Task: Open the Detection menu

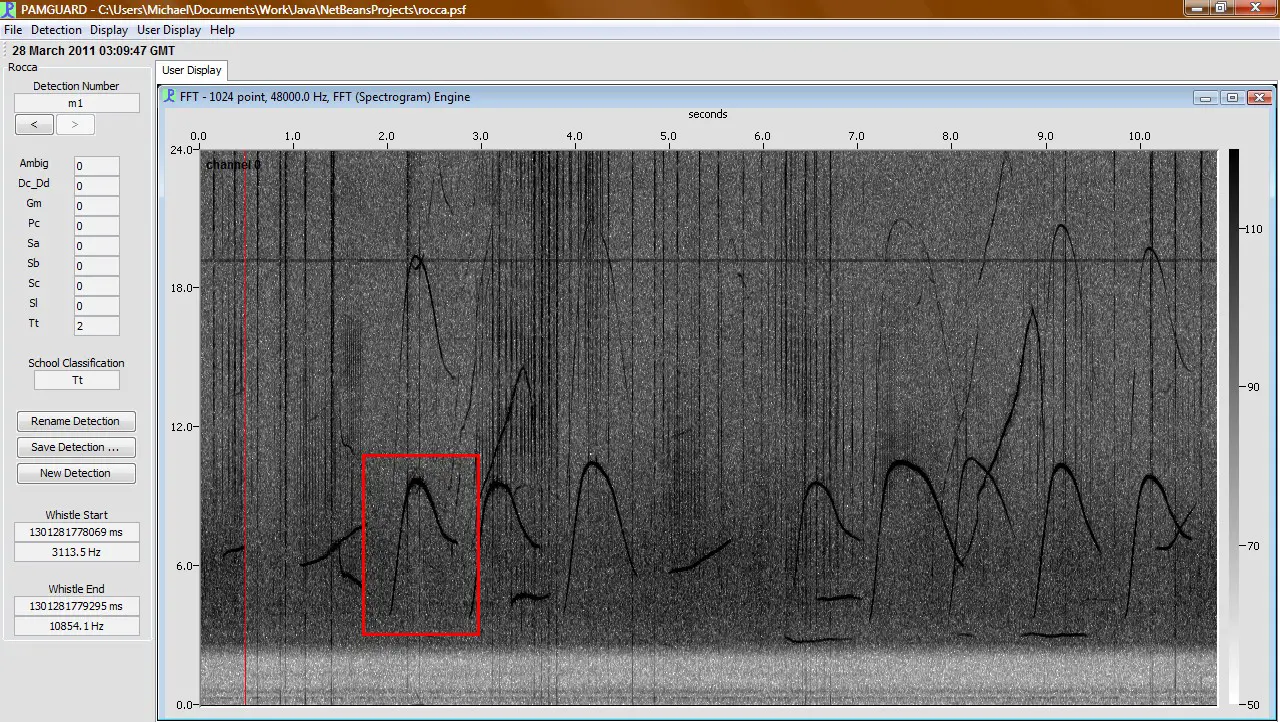Action: (x=56, y=29)
